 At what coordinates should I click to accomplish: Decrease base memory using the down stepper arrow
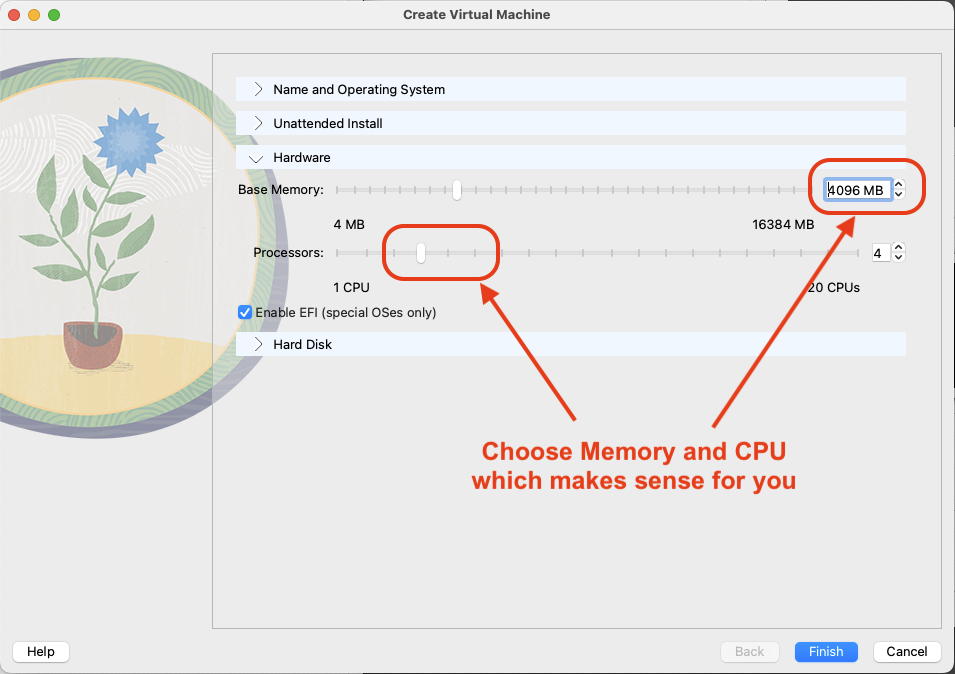tap(897, 193)
